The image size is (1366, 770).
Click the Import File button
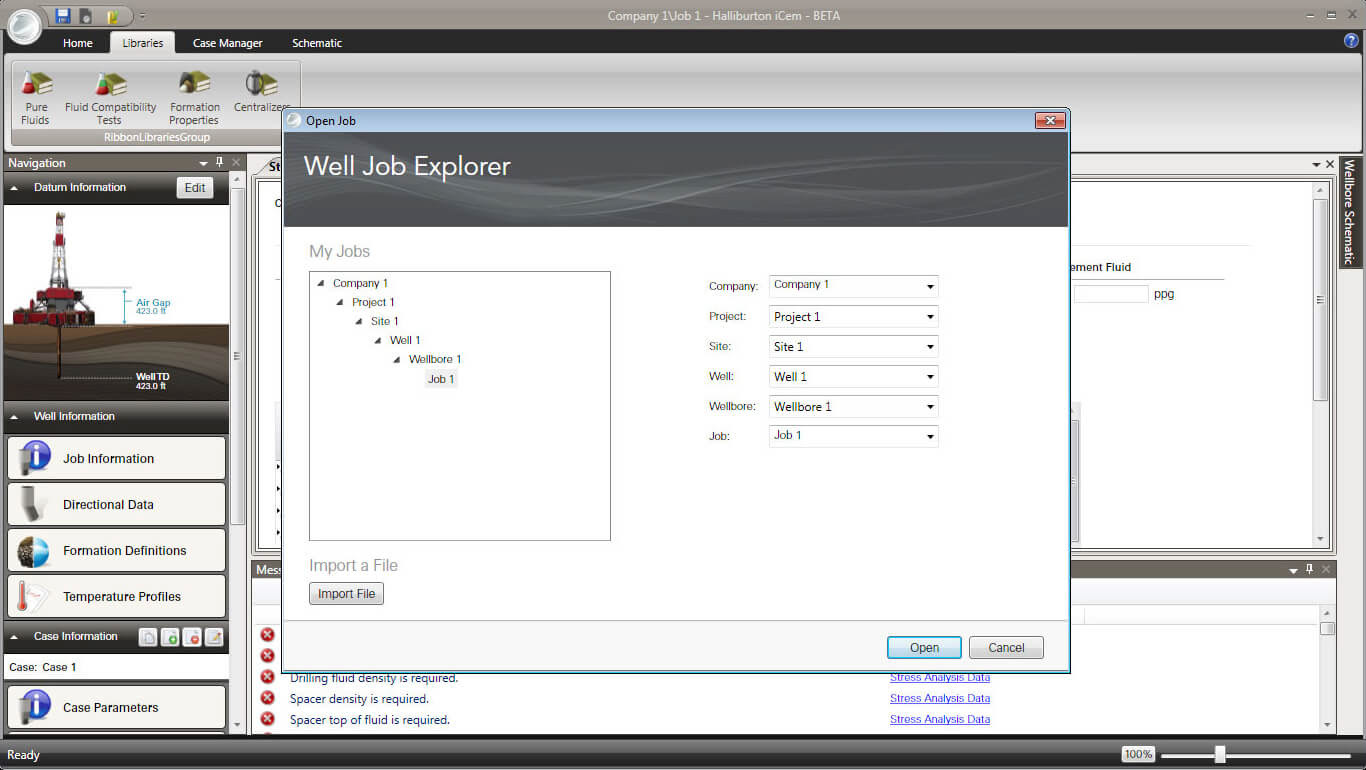tap(346, 594)
